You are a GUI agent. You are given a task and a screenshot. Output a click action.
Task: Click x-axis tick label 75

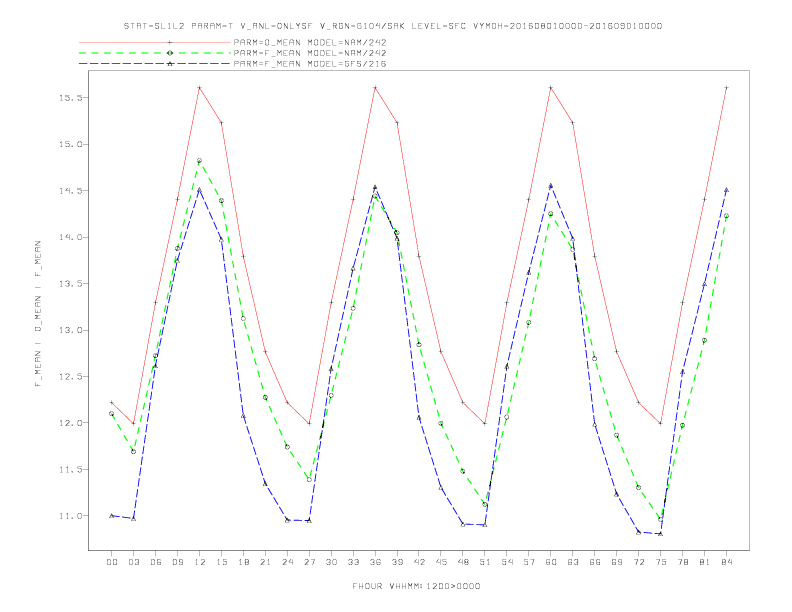pos(661,562)
